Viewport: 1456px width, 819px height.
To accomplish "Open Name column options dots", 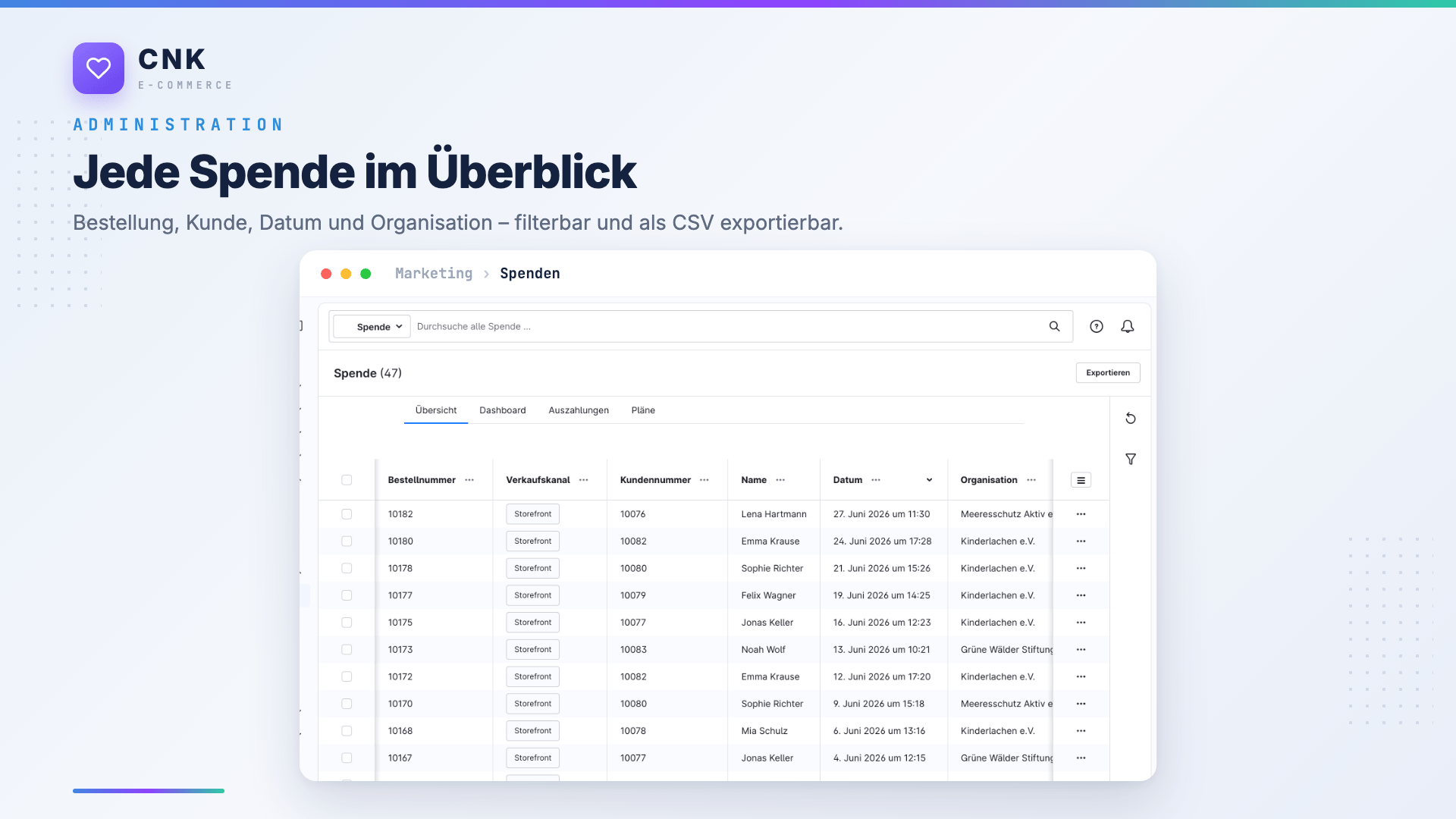I will pyautogui.click(x=780, y=480).
